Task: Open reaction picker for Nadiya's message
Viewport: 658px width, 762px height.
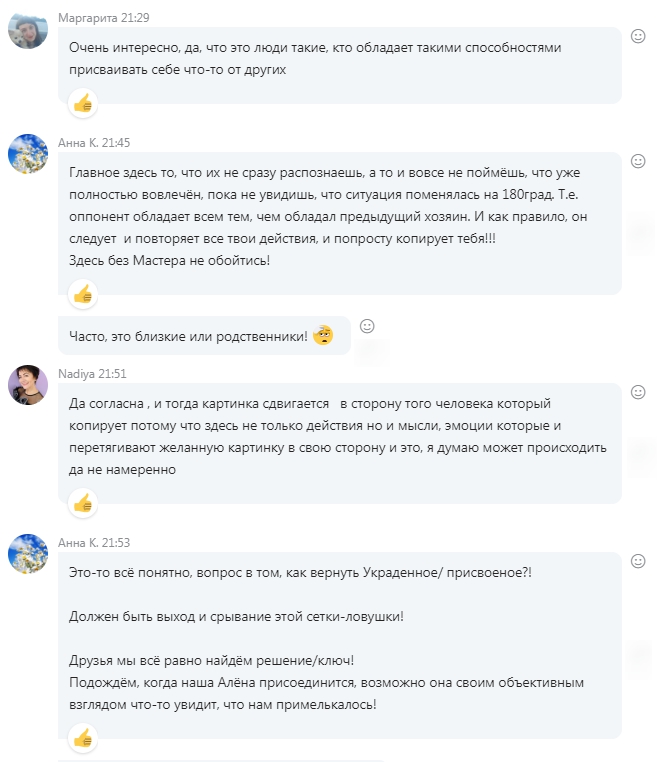Action: pos(638,392)
